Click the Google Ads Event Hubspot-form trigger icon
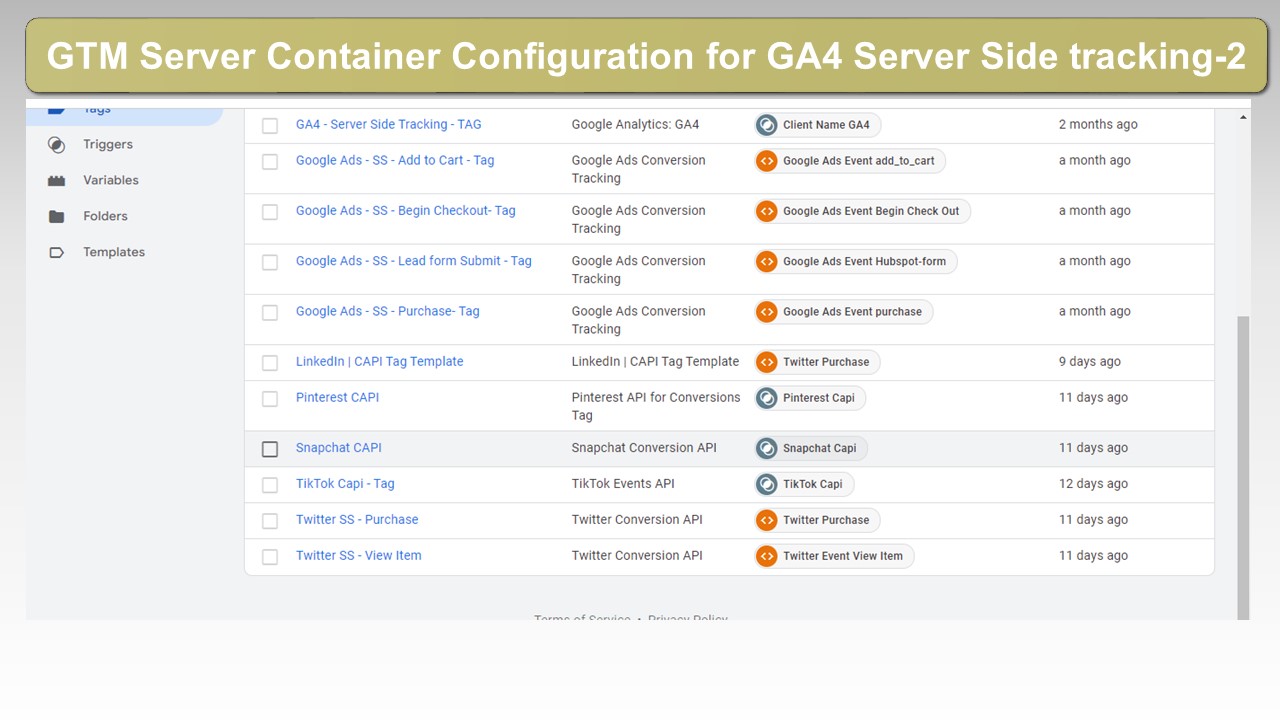The height and width of the screenshot is (720, 1280). (767, 262)
